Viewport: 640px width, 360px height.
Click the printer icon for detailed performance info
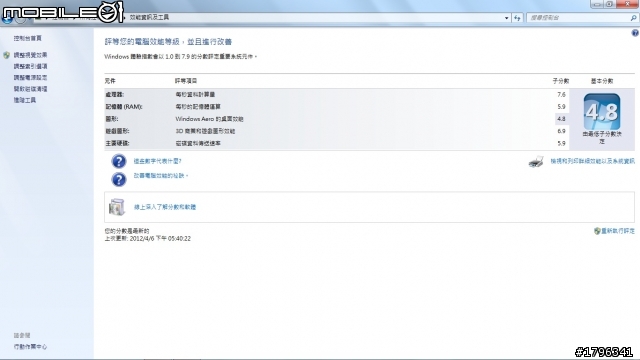point(536,162)
